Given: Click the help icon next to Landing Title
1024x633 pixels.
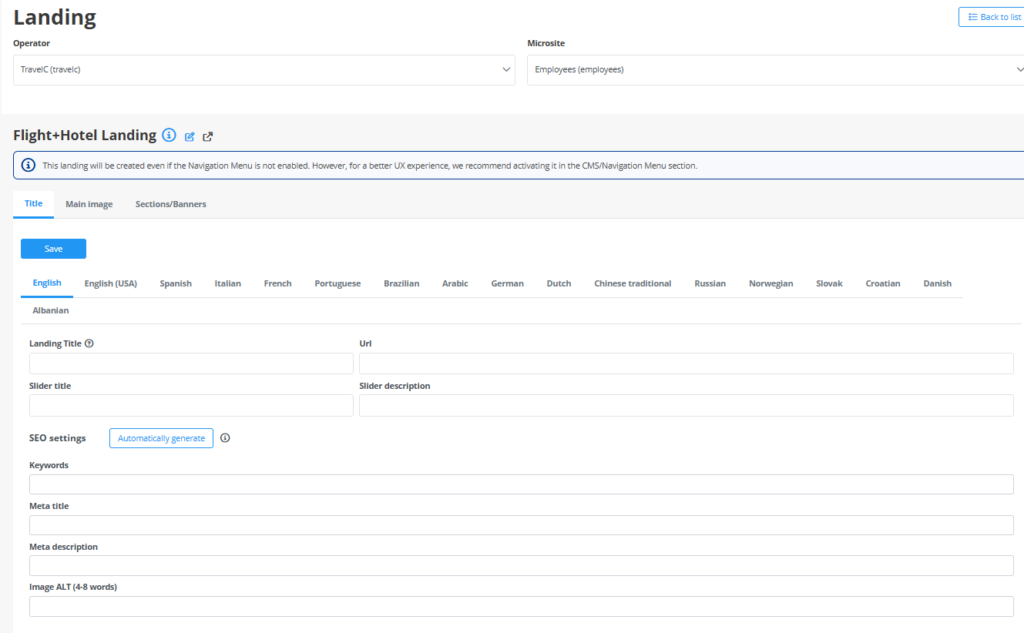Looking at the screenshot, I should (90, 343).
